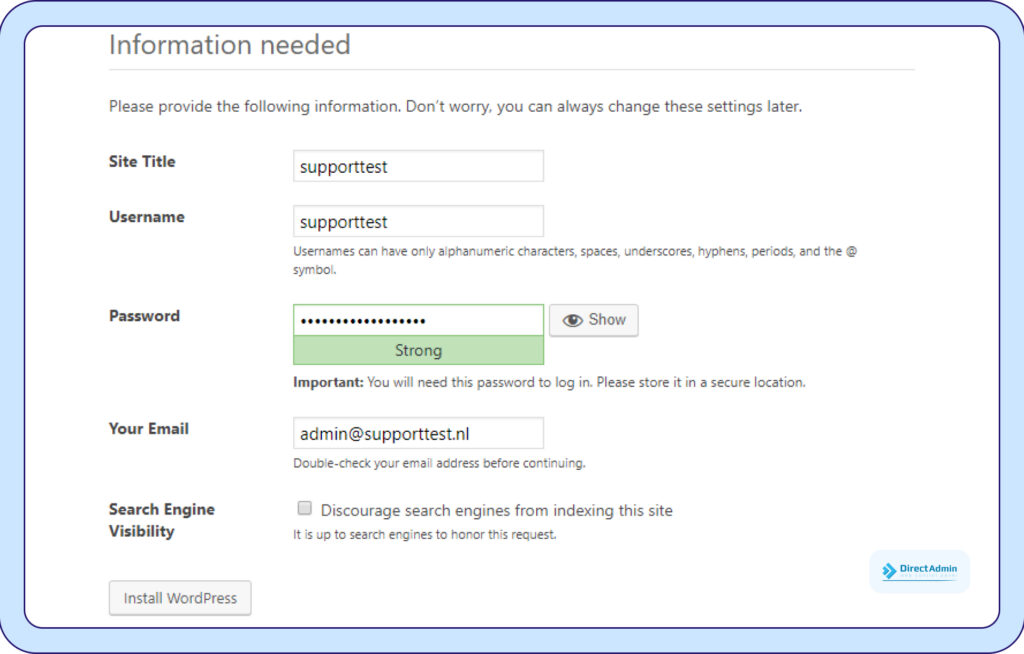Viewport: 1024px width, 654px height.
Task: Focus the Password field
Action: pyautogui.click(x=418, y=320)
